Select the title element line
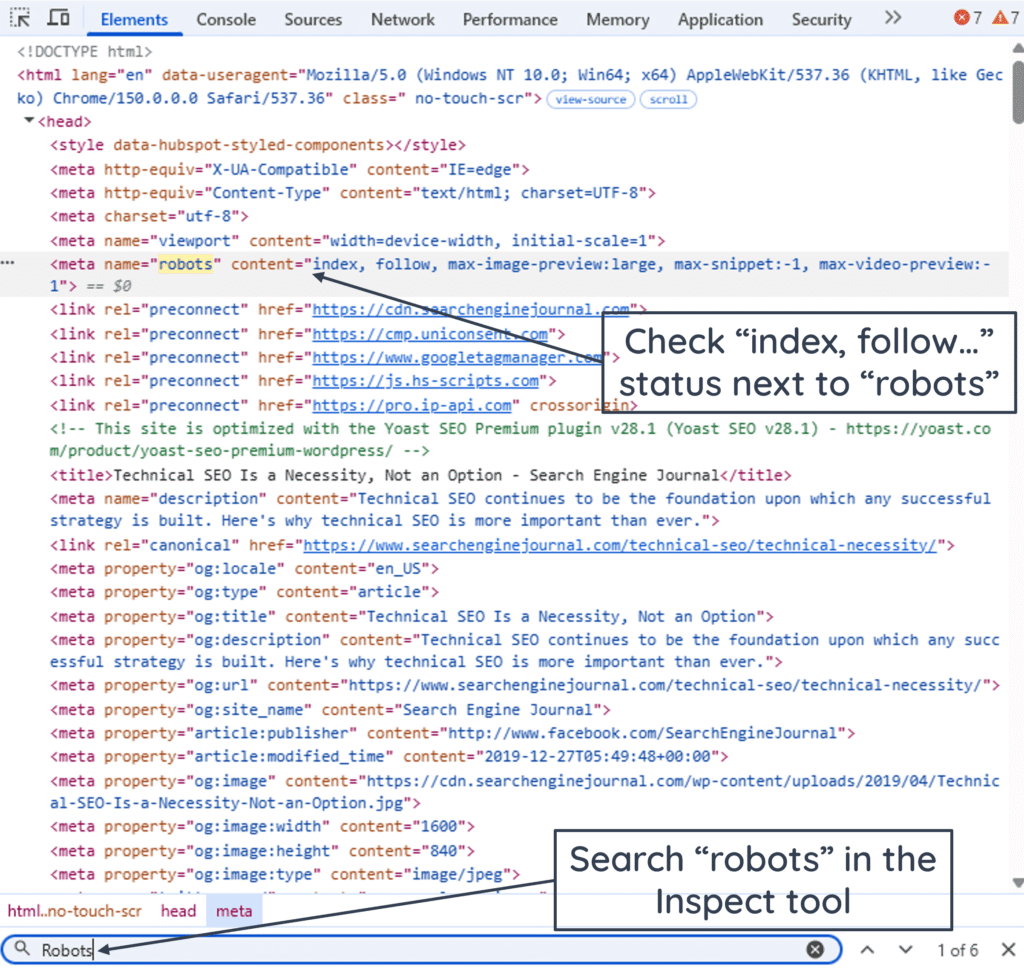 click(421, 475)
